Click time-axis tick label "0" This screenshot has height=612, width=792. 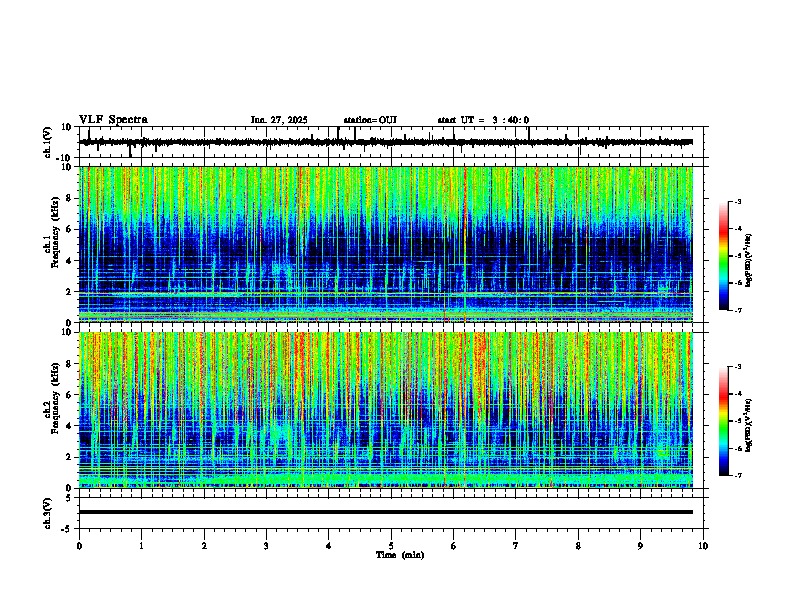click(x=79, y=546)
